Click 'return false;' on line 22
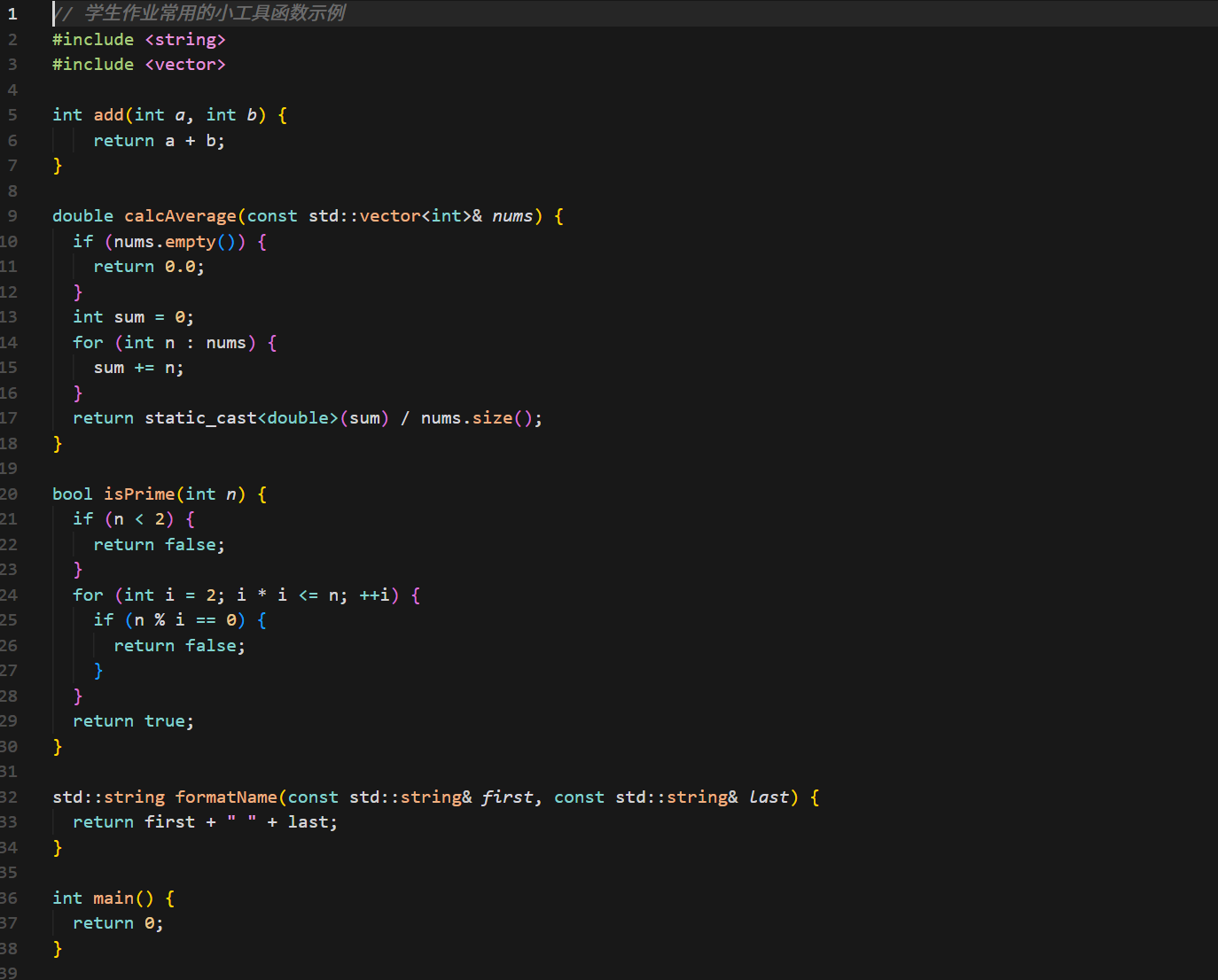 tap(160, 545)
